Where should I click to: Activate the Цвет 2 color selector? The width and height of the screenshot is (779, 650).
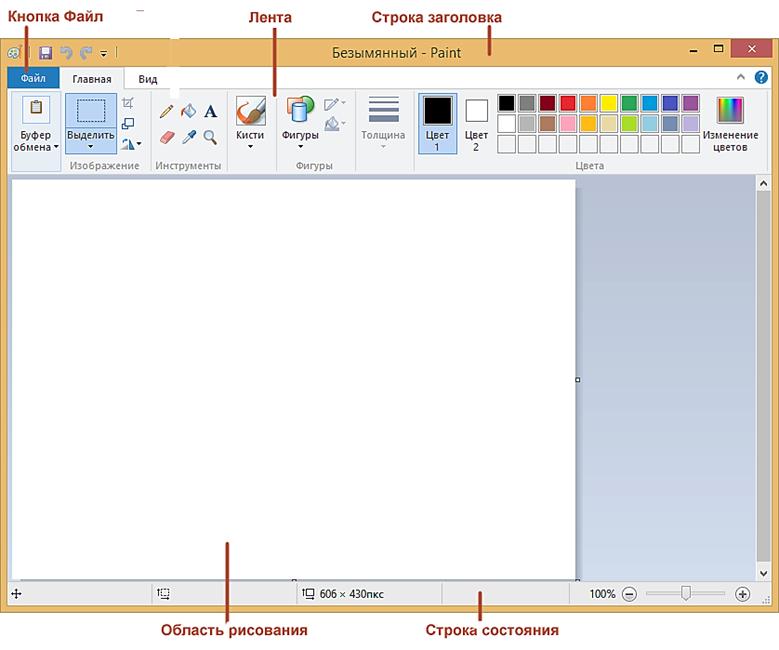pos(476,124)
